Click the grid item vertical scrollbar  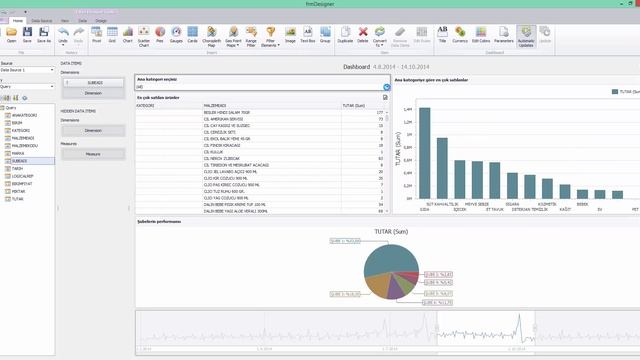[x=387, y=161]
